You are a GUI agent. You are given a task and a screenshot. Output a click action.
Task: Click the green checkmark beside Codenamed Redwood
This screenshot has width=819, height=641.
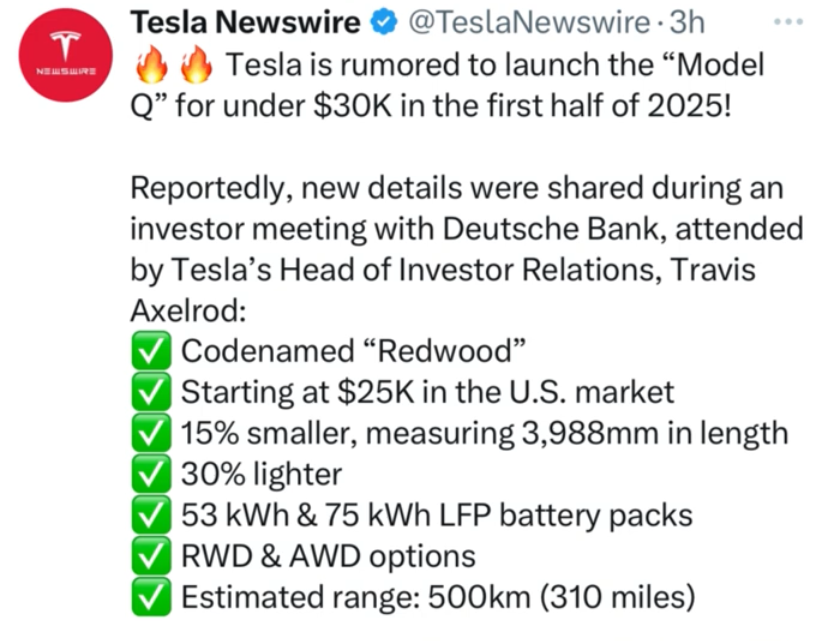point(151,351)
